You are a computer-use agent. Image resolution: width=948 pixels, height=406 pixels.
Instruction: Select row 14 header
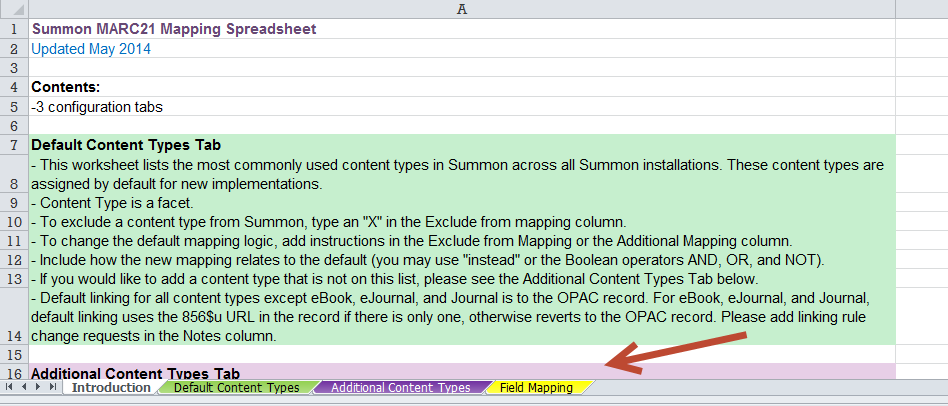(14, 317)
